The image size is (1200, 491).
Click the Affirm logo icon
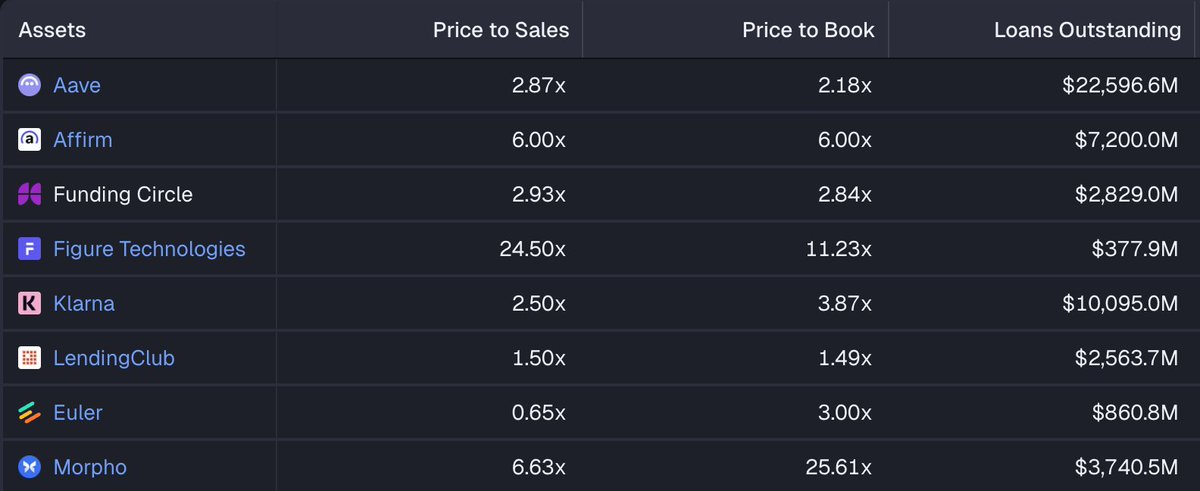coord(29,140)
